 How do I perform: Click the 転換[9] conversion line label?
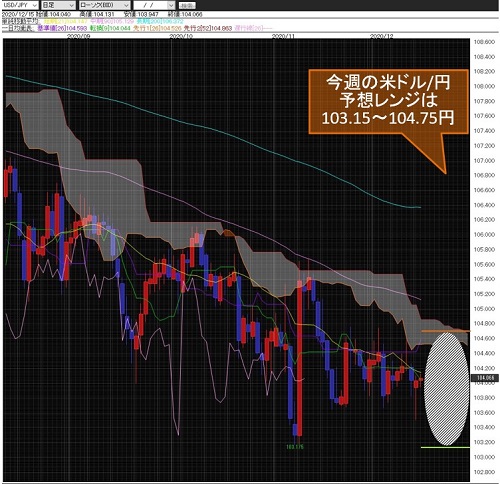110,28
